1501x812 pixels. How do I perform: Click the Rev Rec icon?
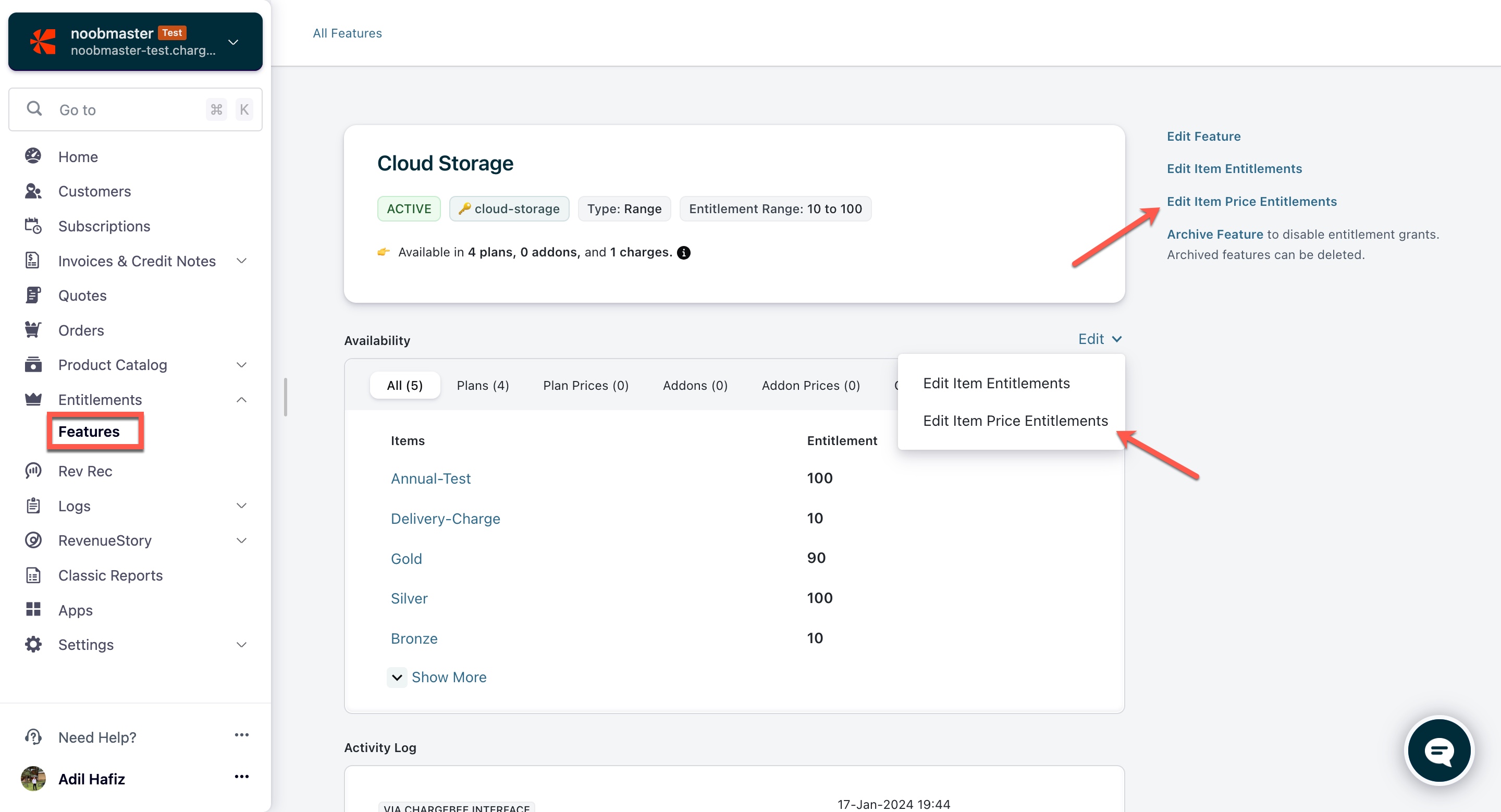click(x=33, y=471)
